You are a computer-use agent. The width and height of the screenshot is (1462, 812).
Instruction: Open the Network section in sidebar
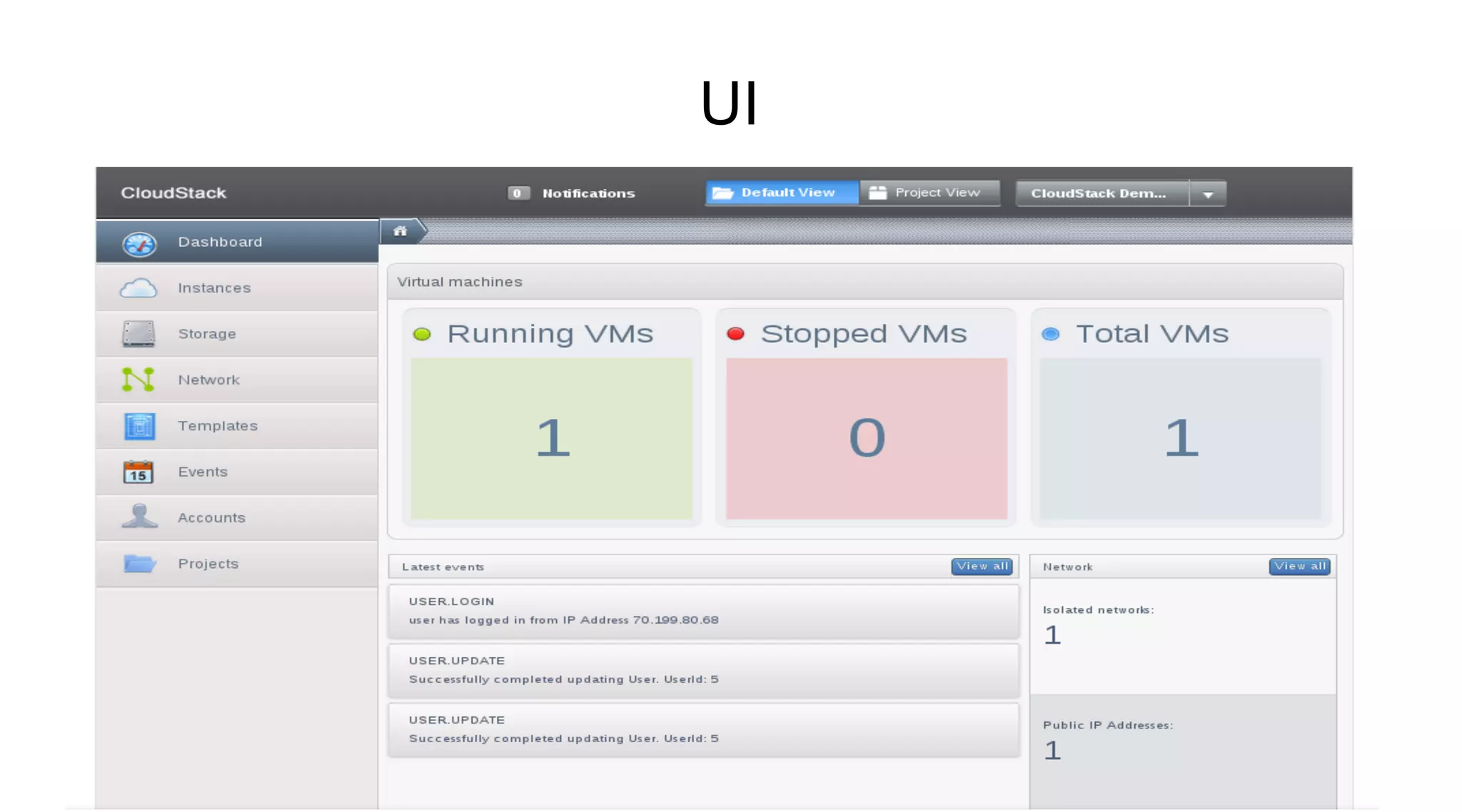pyautogui.click(x=237, y=380)
